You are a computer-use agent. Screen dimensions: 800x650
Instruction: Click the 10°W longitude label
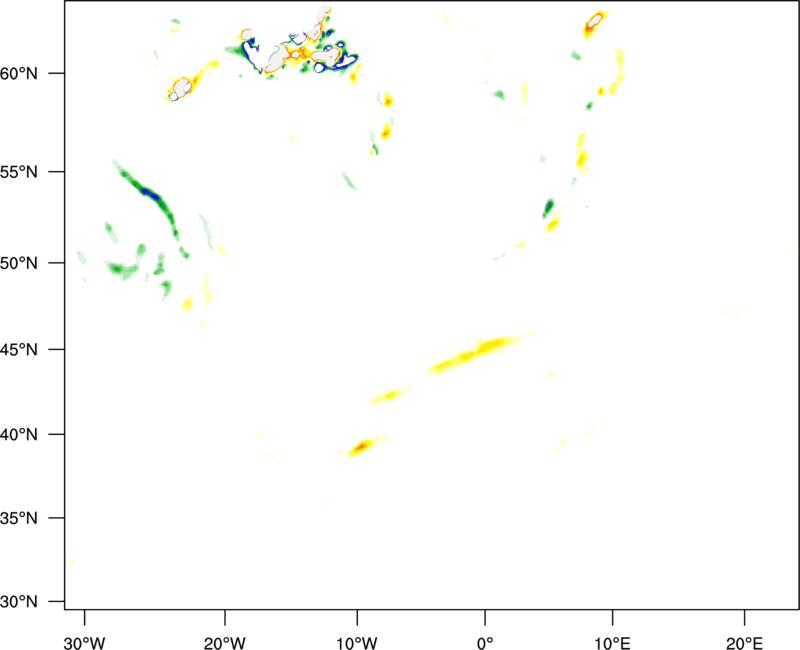[357, 643]
